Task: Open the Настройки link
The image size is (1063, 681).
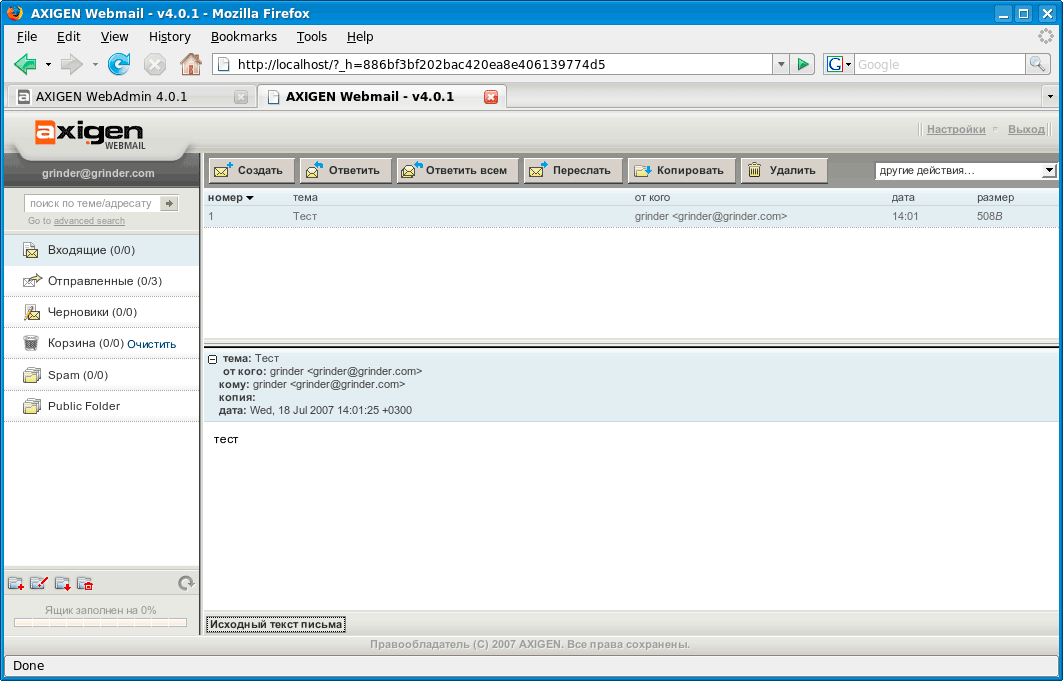Action: coord(956,129)
